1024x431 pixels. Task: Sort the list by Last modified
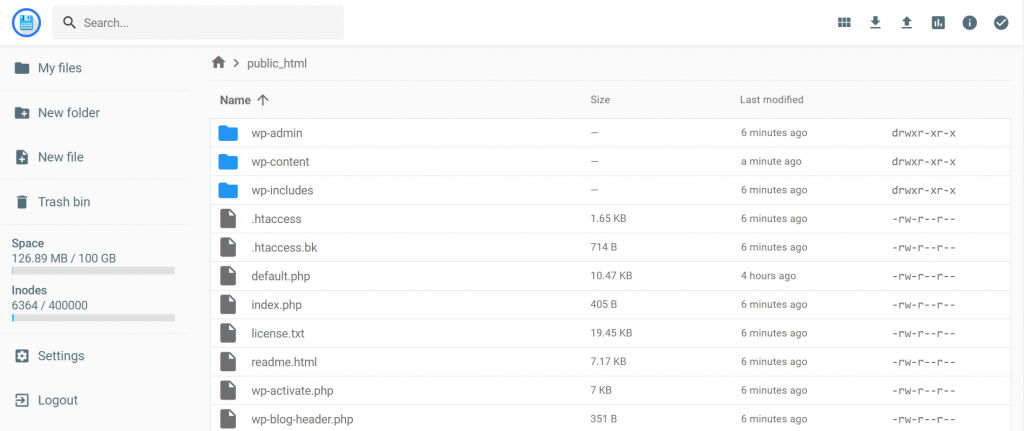click(771, 100)
